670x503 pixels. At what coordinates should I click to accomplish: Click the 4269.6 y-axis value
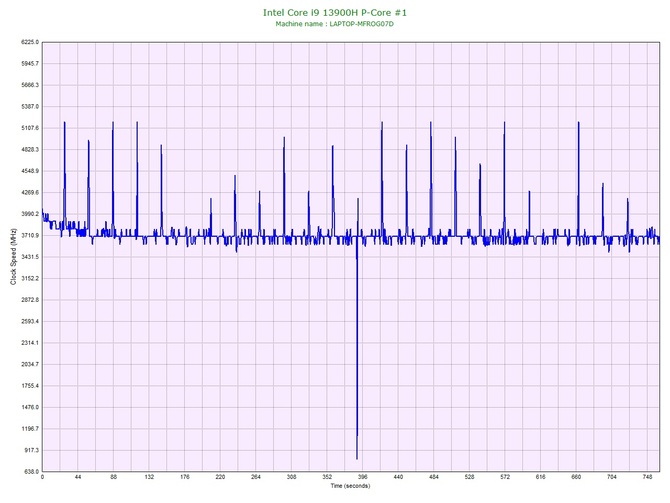click(30, 193)
